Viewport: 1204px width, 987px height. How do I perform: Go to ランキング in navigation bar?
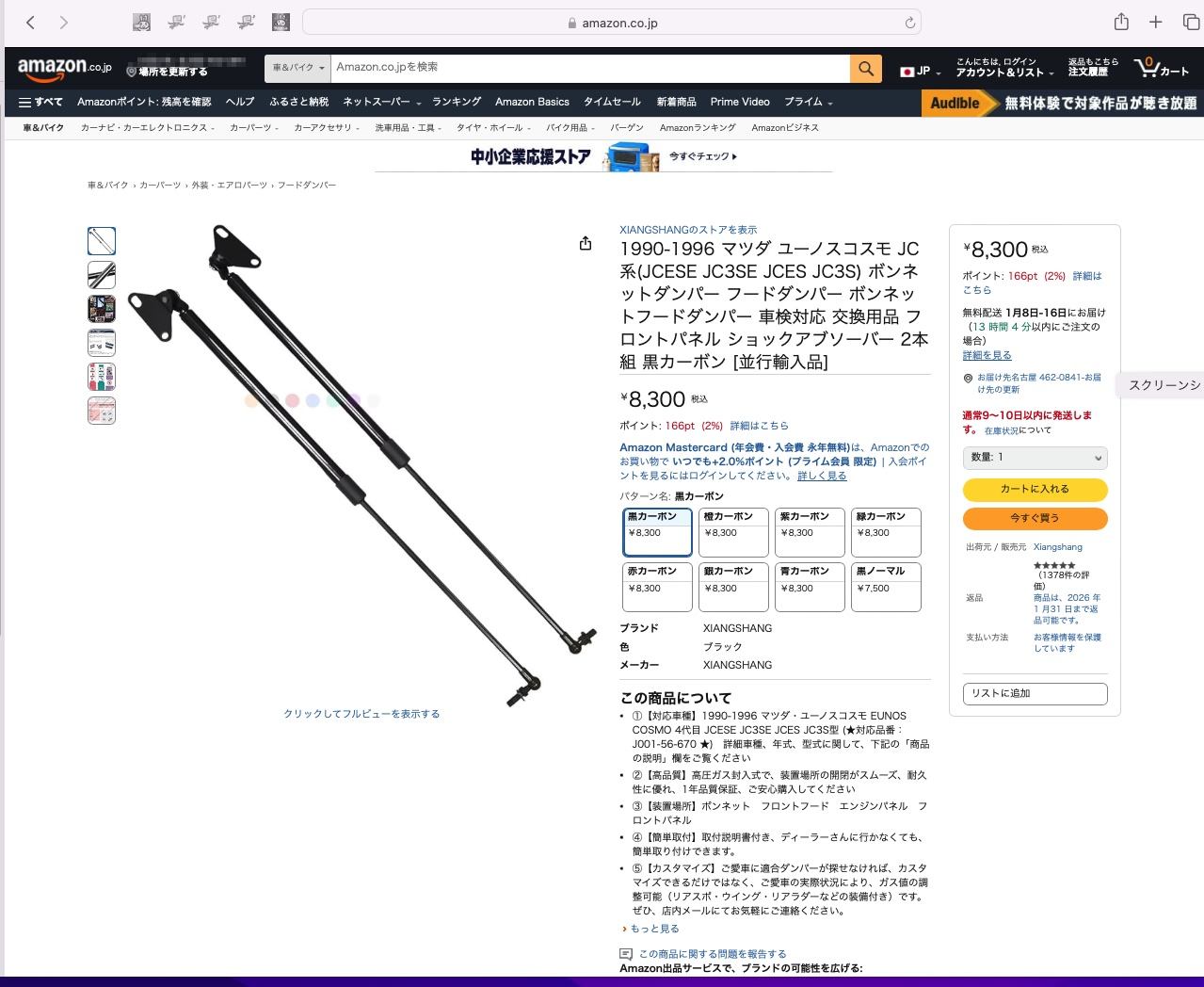(457, 103)
